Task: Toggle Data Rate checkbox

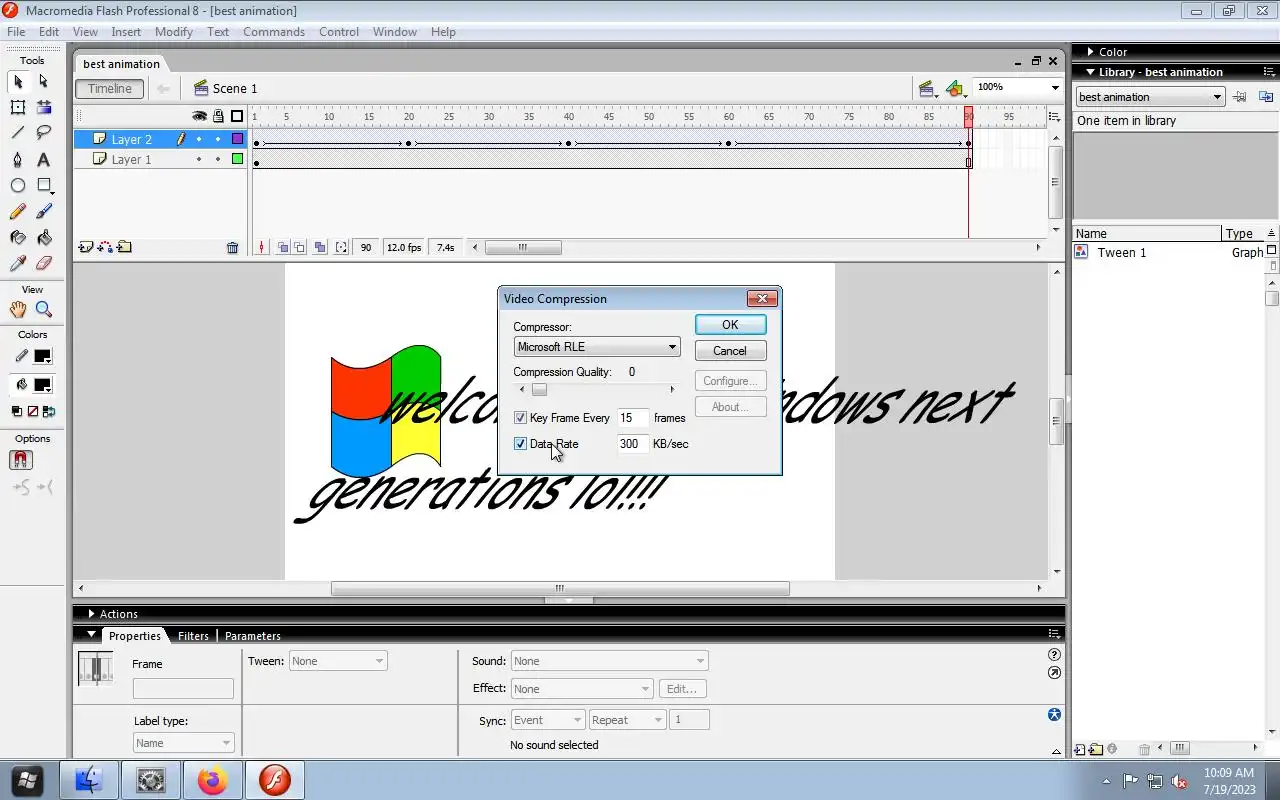Action: 520,444
